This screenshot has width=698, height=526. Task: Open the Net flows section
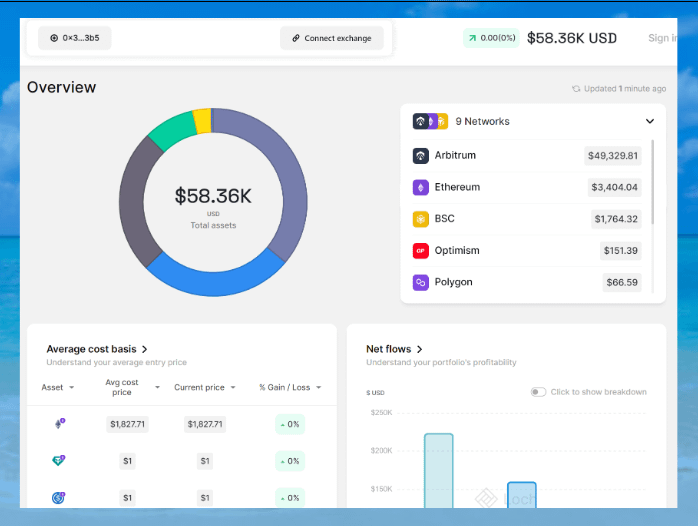[x=393, y=349]
